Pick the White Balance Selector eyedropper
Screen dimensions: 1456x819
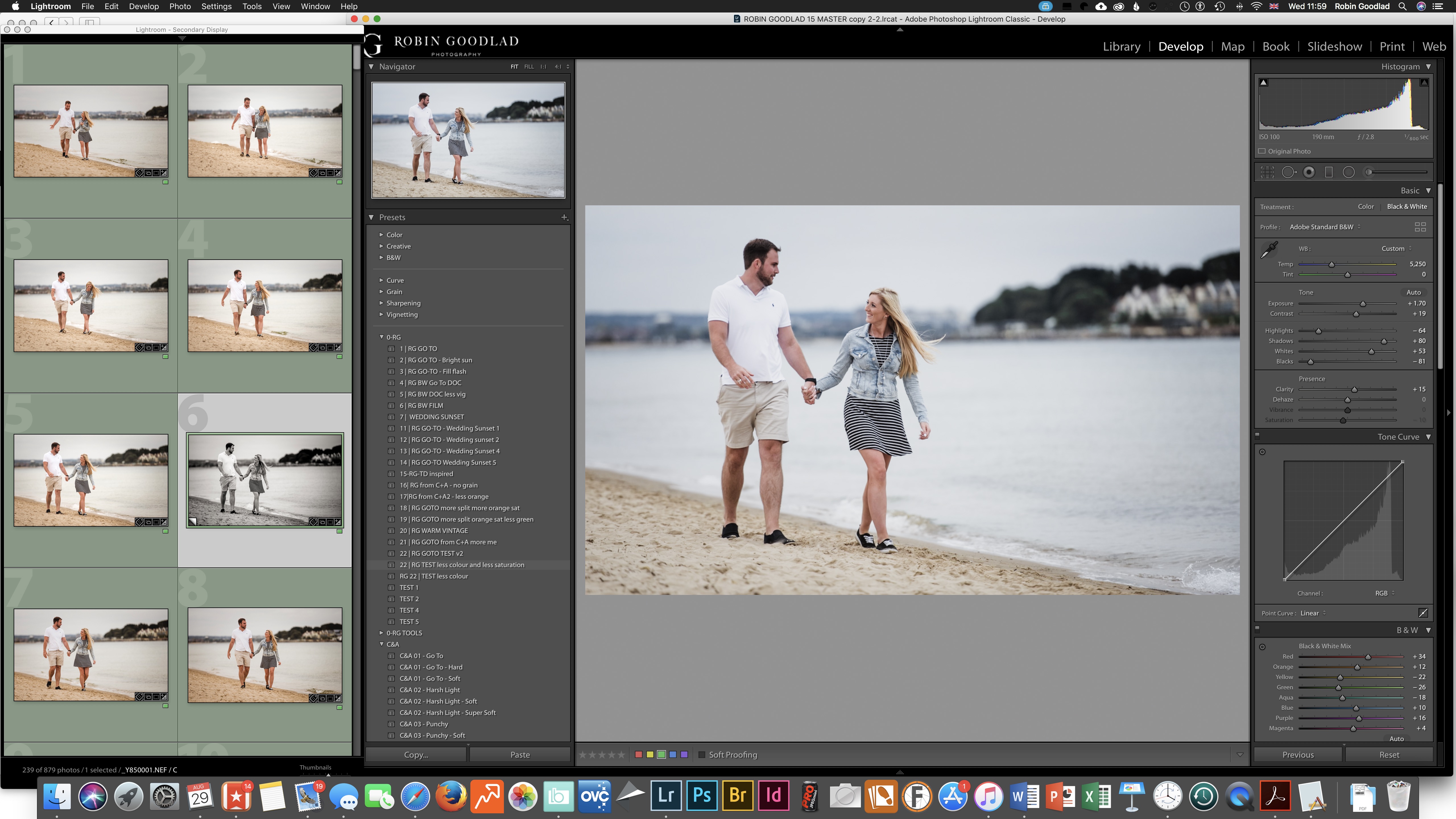pos(1269,249)
